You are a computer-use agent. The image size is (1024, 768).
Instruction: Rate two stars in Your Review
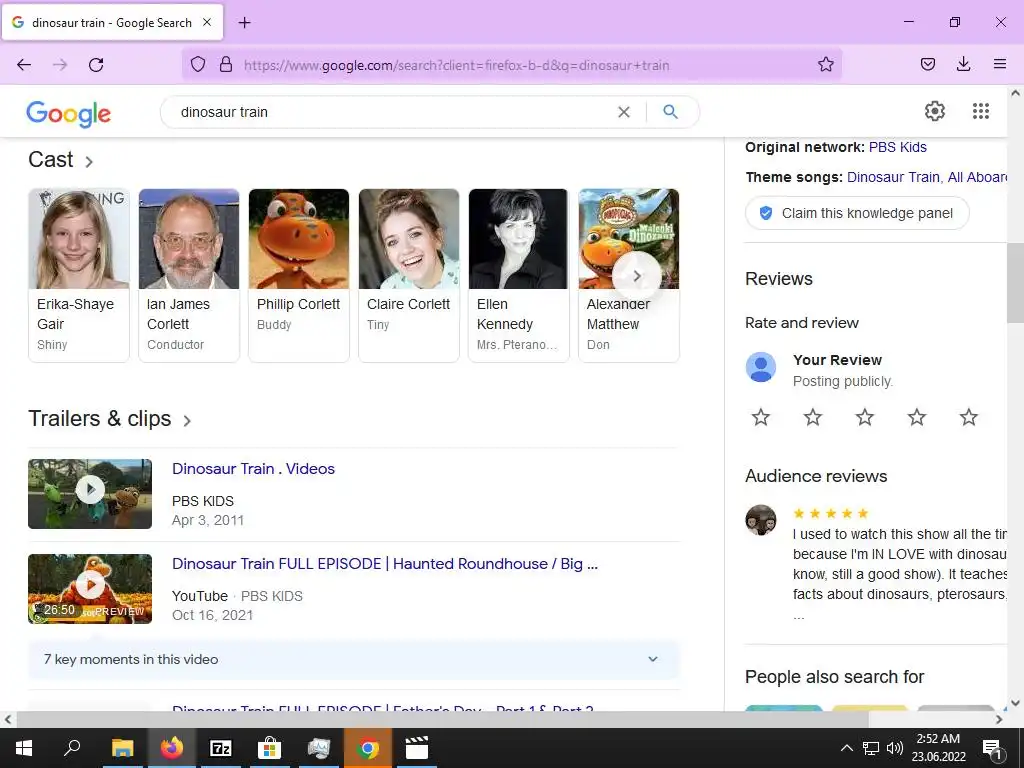(812, 417)
